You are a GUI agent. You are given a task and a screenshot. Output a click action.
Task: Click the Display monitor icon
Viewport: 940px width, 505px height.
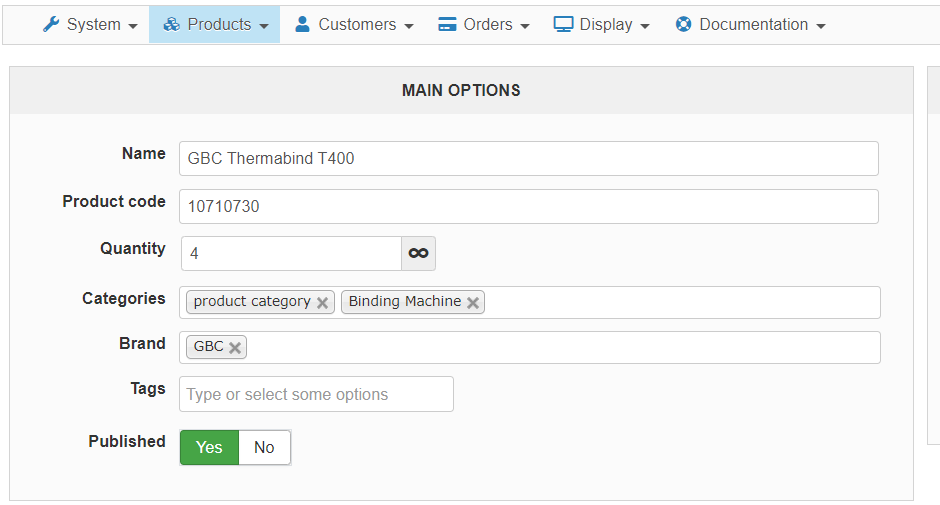point(564,25)
